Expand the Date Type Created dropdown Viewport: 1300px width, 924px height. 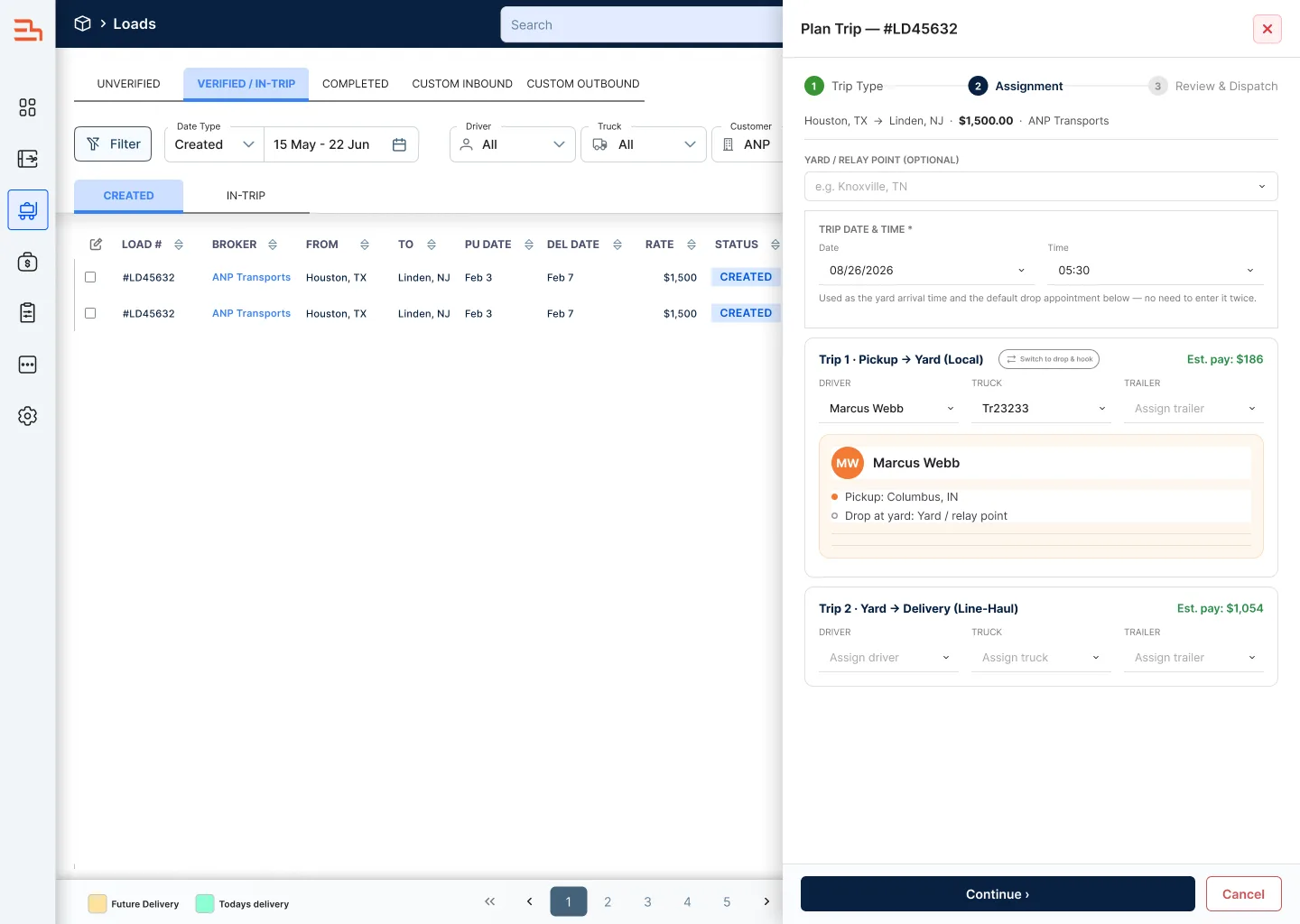[x=215, y=144]
